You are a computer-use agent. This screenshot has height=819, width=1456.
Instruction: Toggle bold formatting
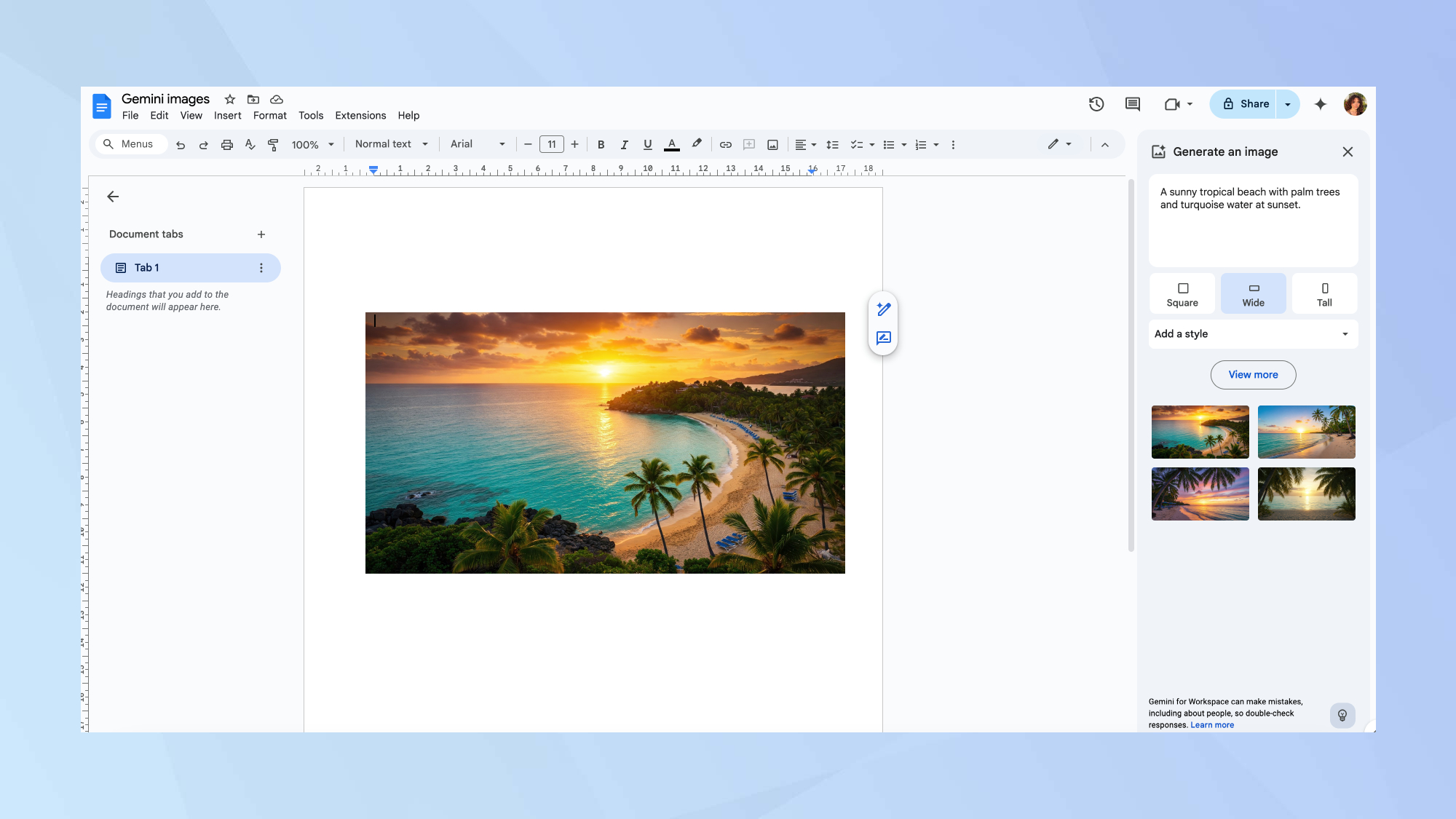(x=601, y=145)
